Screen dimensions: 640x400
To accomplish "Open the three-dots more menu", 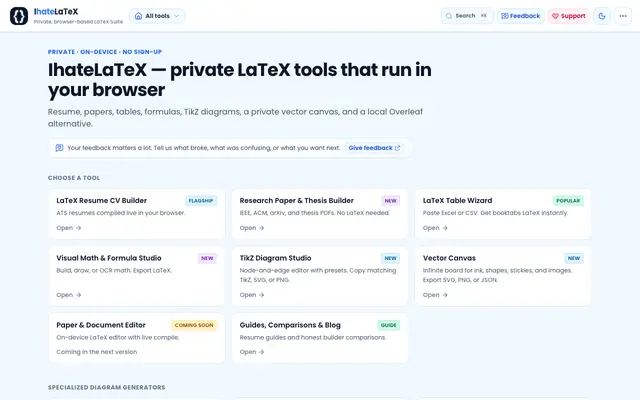I will click(623, 16).
